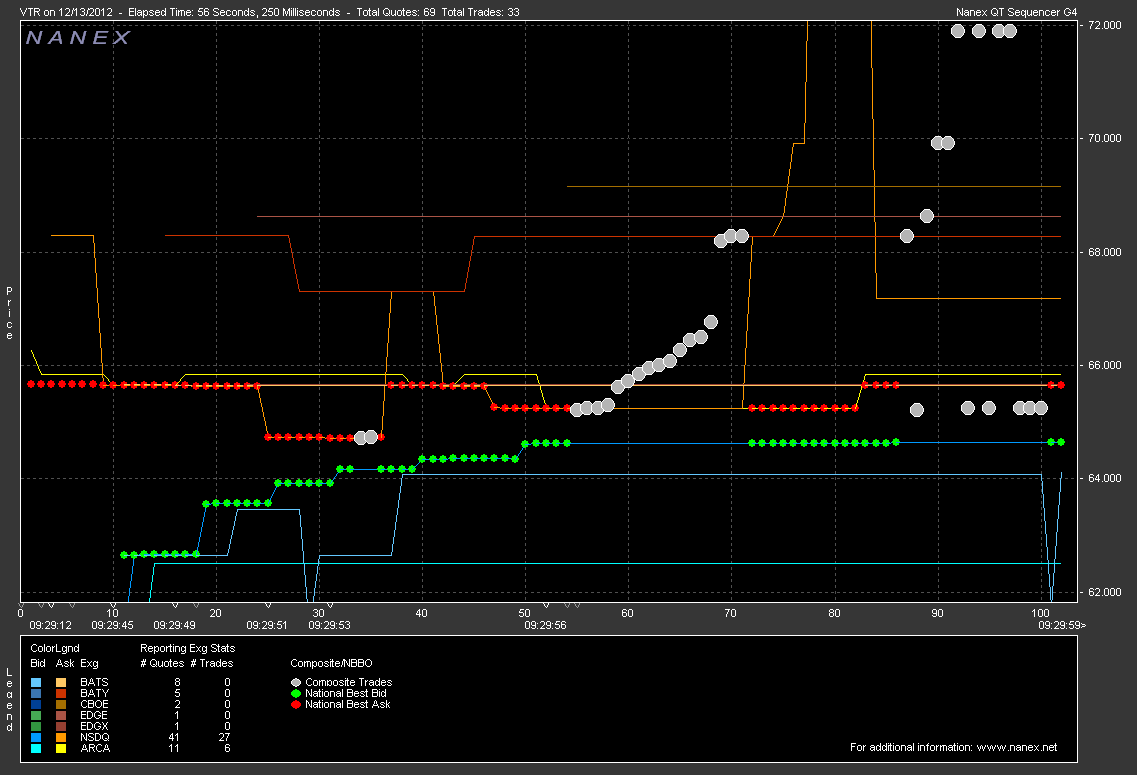Select the NSDQ ask orange color swatch
Image resolution: width=1137 pixels, height=775 pixels.
[x=61, y=737]
